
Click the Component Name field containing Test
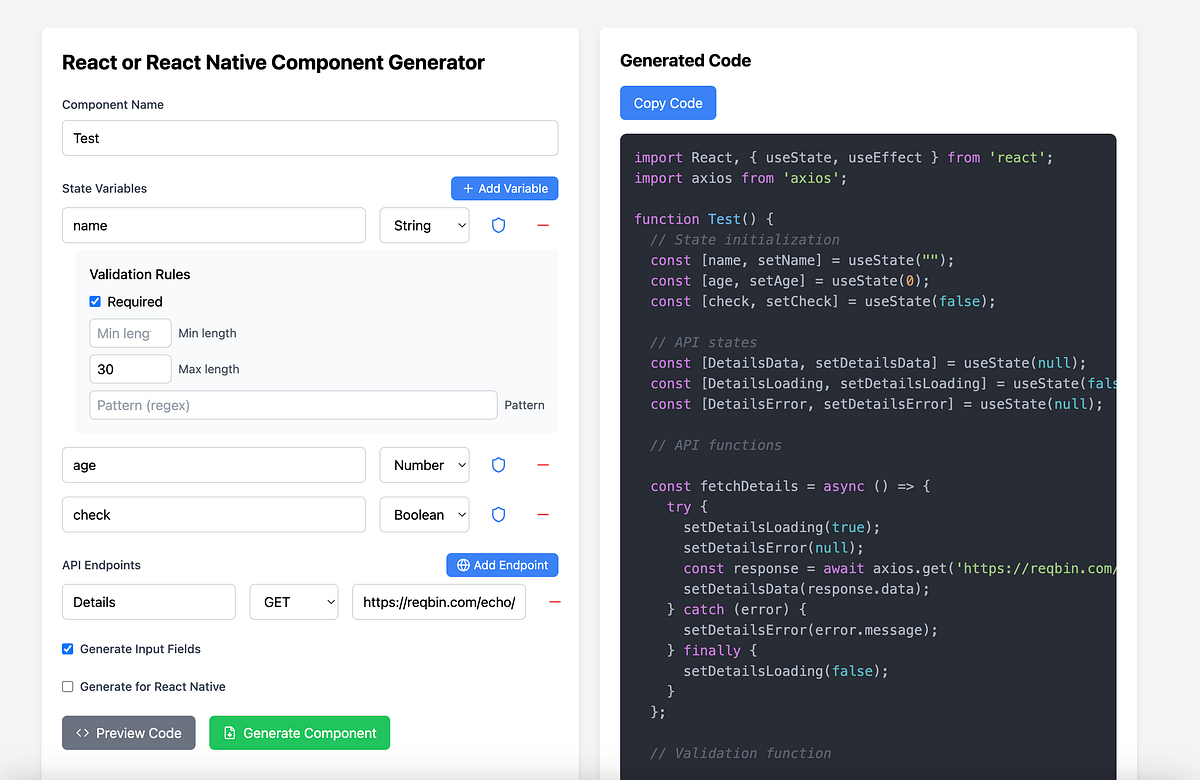pos(310,138)
